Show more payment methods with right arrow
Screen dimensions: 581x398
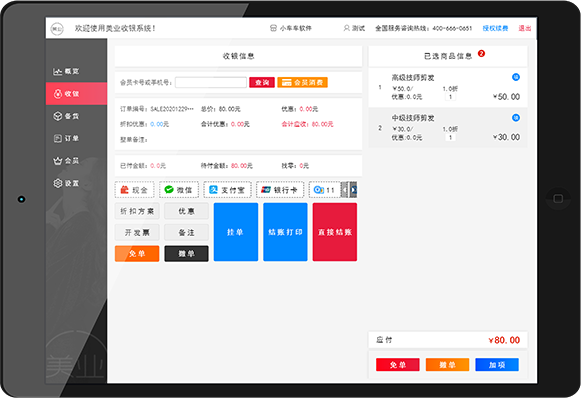click(x=353, y=190)
